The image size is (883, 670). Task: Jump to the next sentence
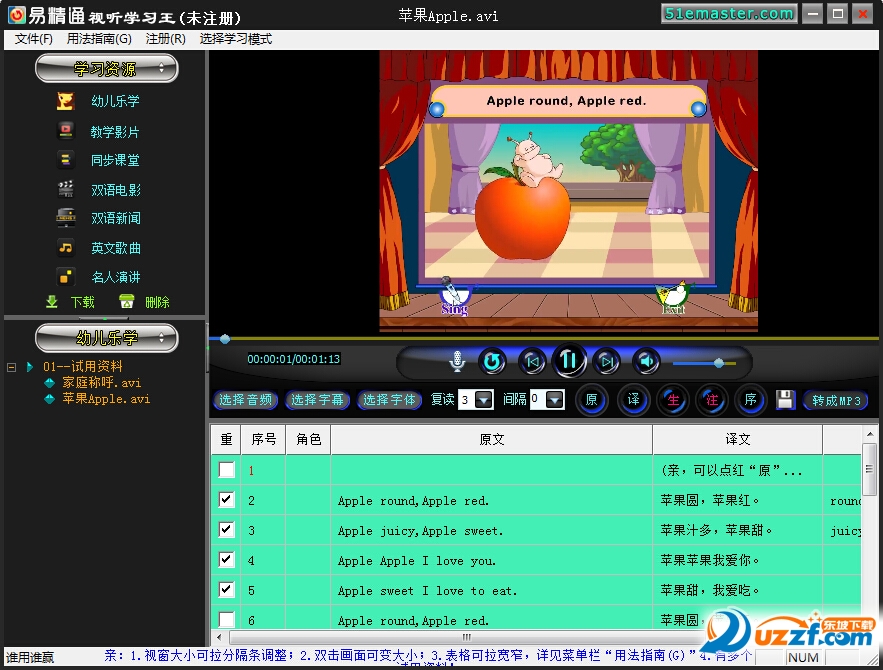606,361
